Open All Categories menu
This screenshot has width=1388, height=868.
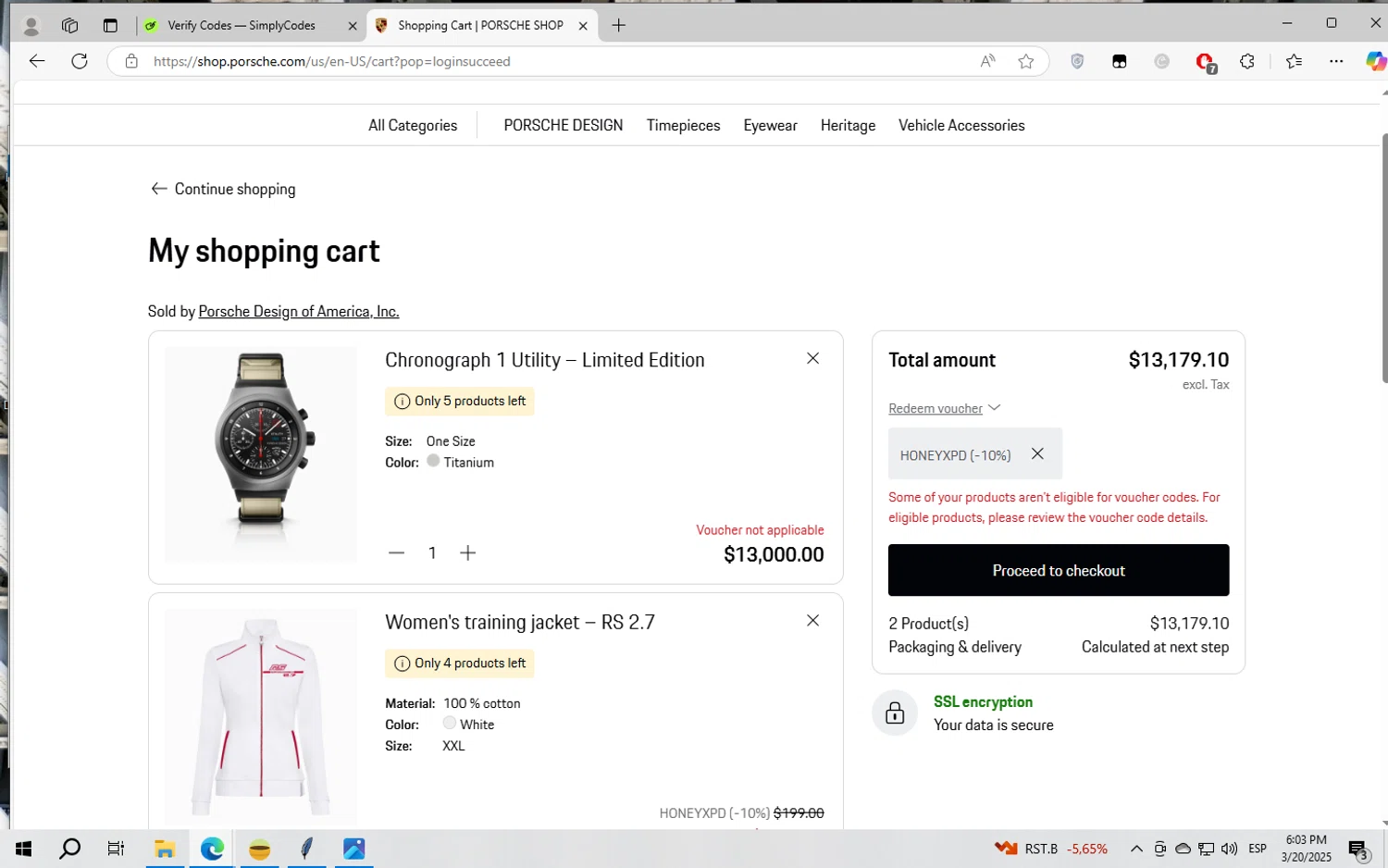[x=413, y=125]
